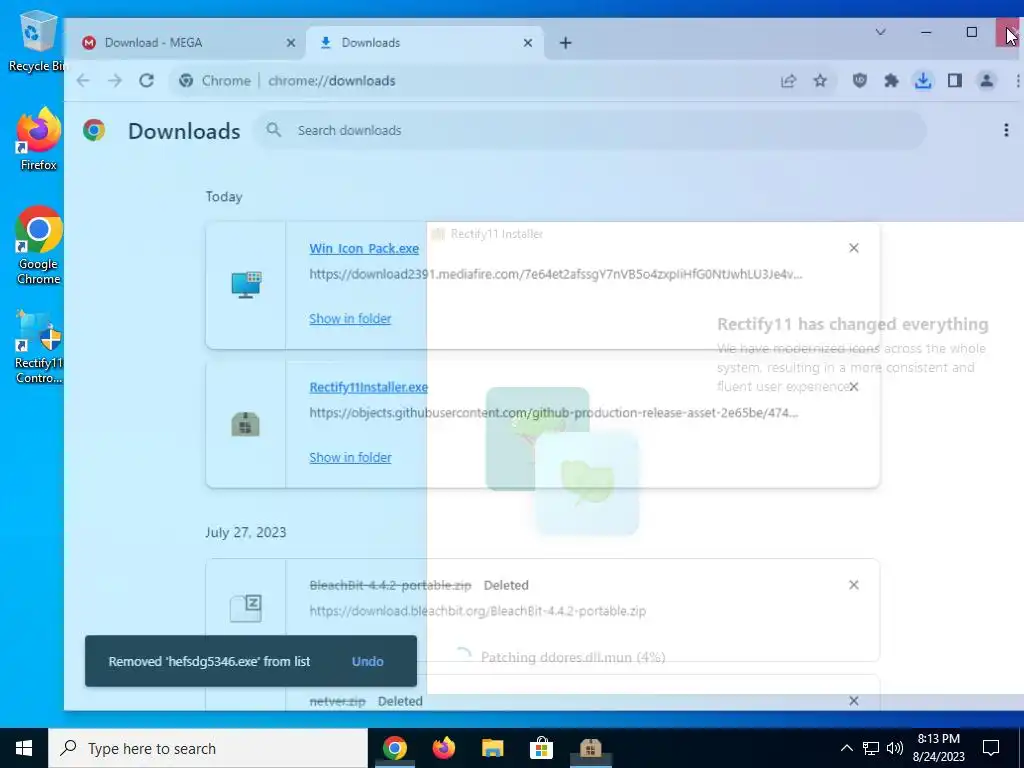Open Microsoft Store from the taskbar
The width and height of the screenshot is (1024, 768).
coord(541,748)
